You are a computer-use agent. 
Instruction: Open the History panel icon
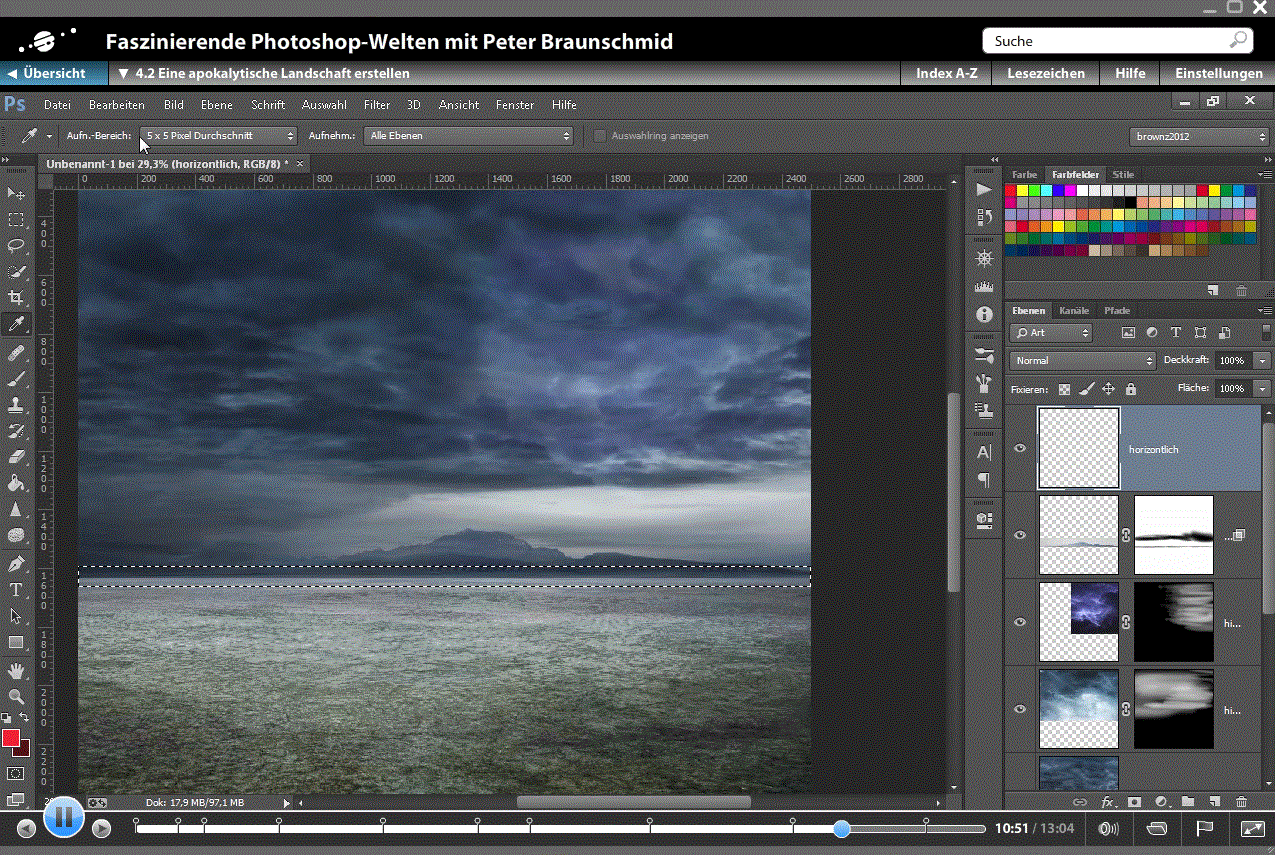[984, 217]
